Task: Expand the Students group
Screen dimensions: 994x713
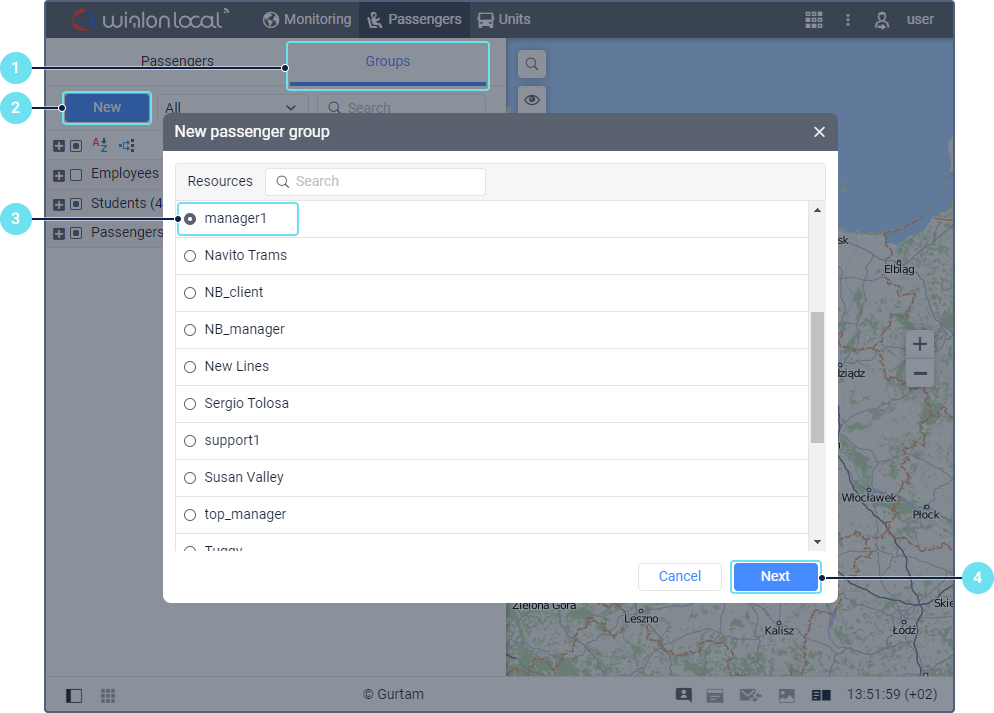Action: pyautogui.click(x=59, y=204)
